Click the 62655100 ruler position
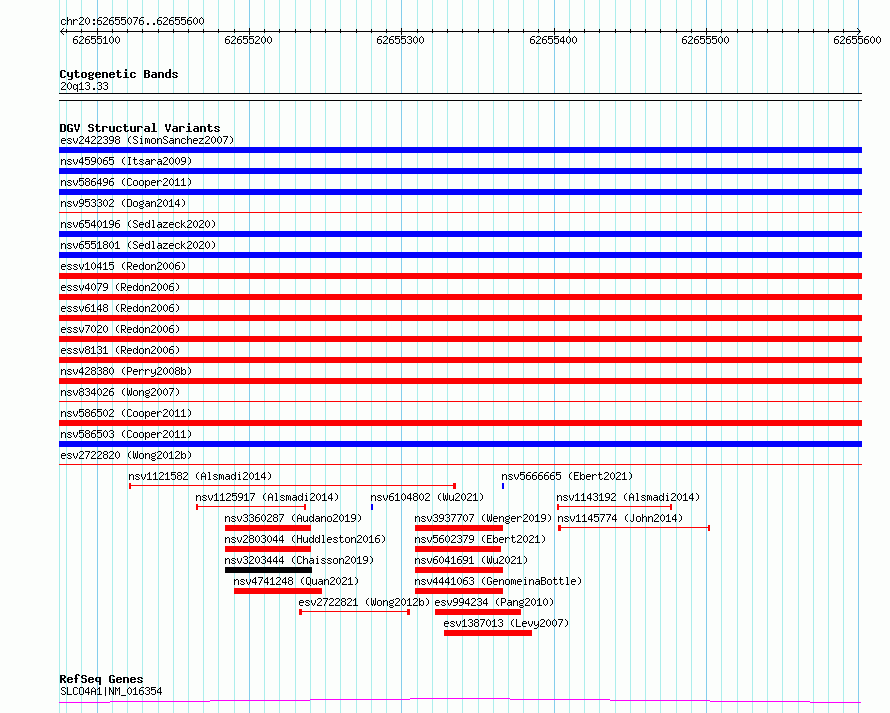Screen dimensions: 890x713 (x=96, y=40)
